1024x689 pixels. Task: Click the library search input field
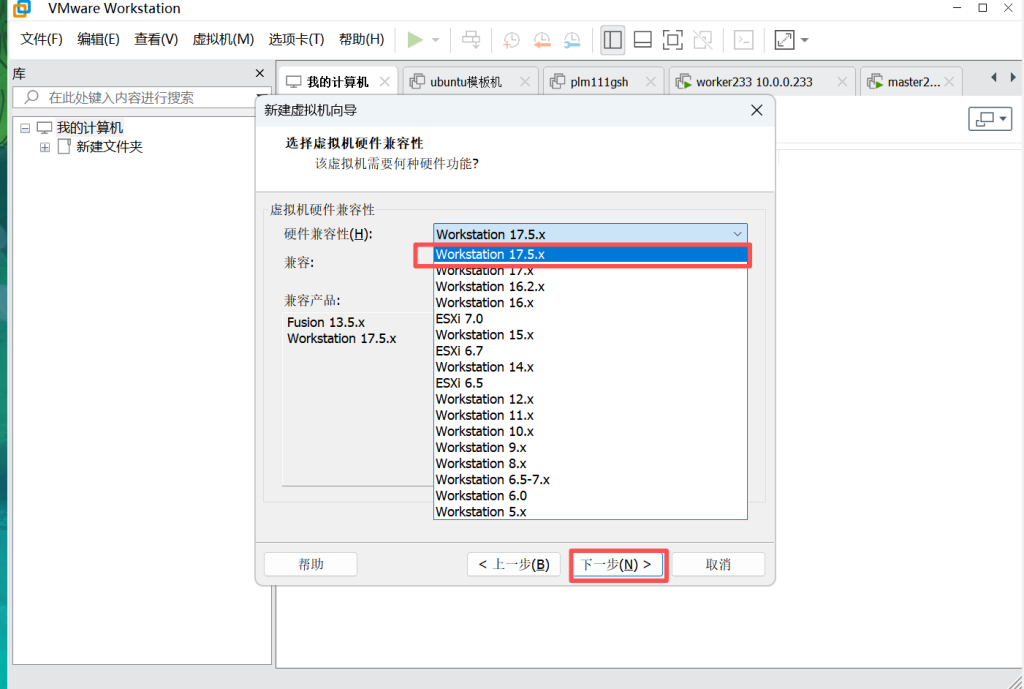tap(140, 98)
